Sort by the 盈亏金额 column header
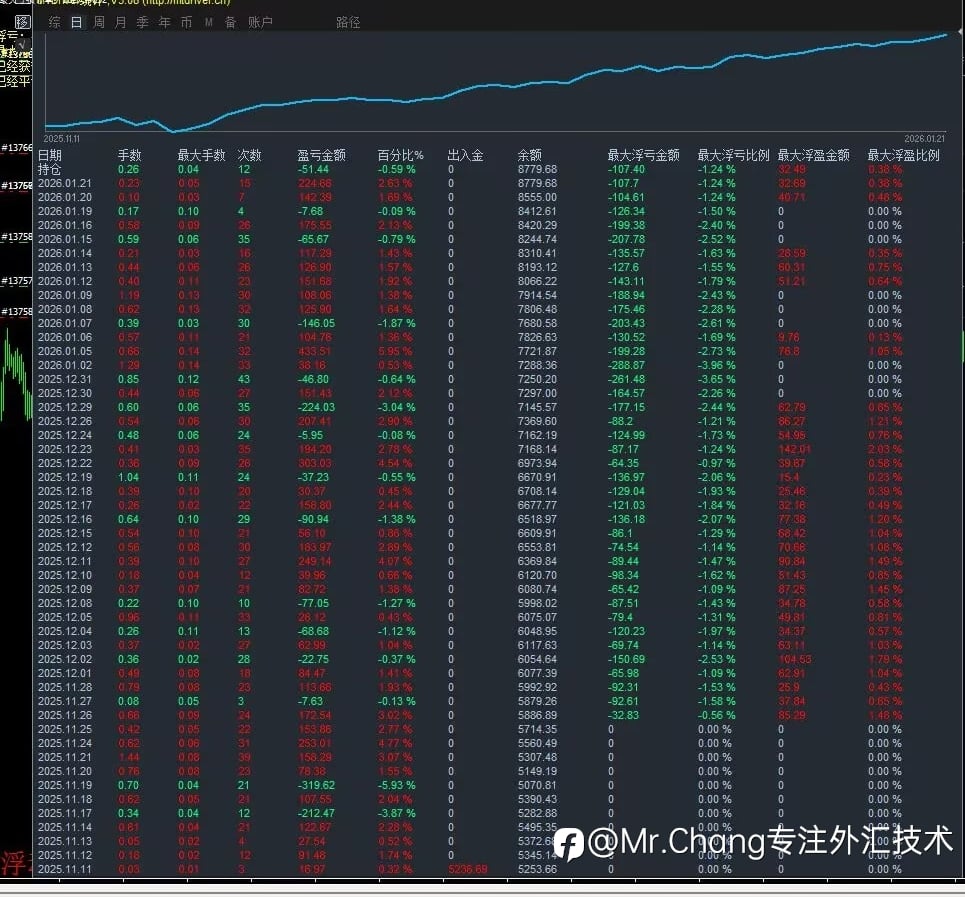Screen dimensions: 965x897 (x=321, y=155)
